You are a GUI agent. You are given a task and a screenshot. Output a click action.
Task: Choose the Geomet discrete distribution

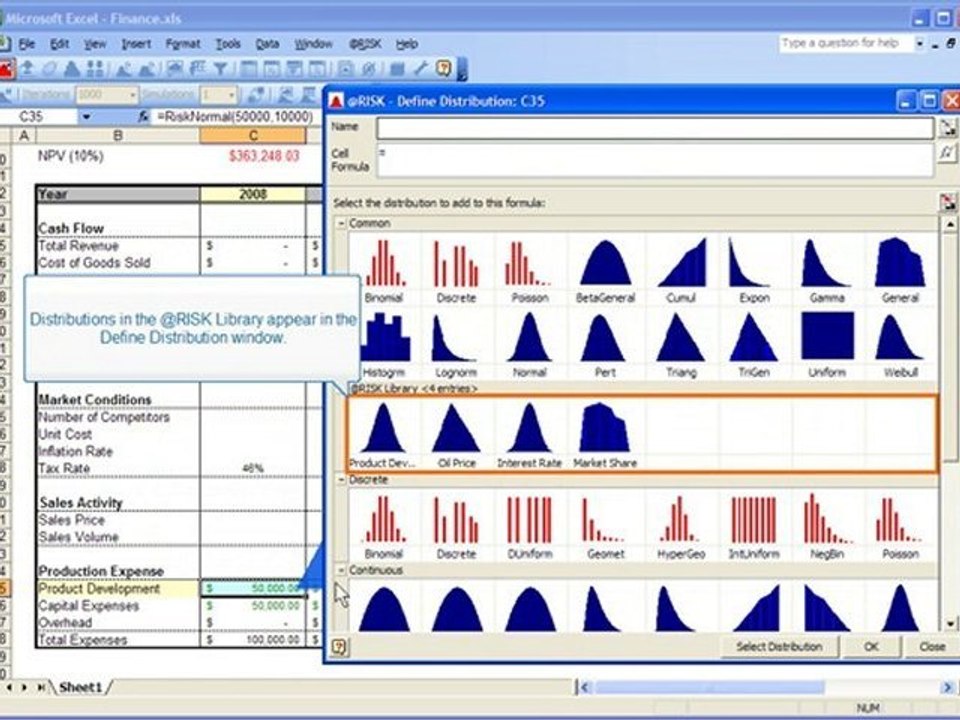coord(605,527)
